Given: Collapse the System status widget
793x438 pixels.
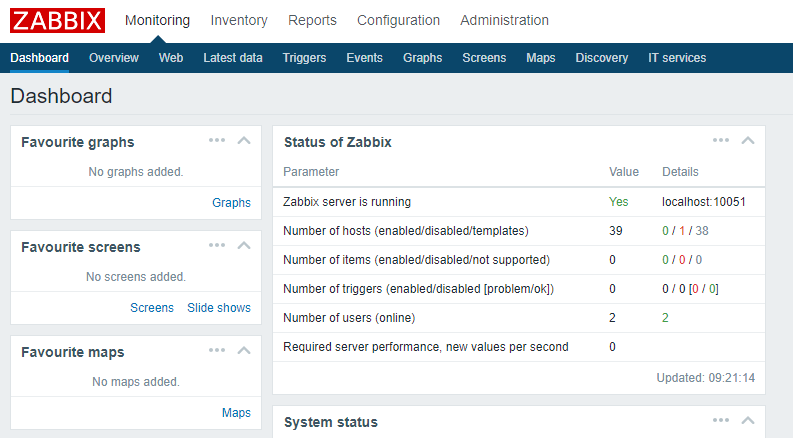Looking at the screenshot, I should (x=748, y=420).
